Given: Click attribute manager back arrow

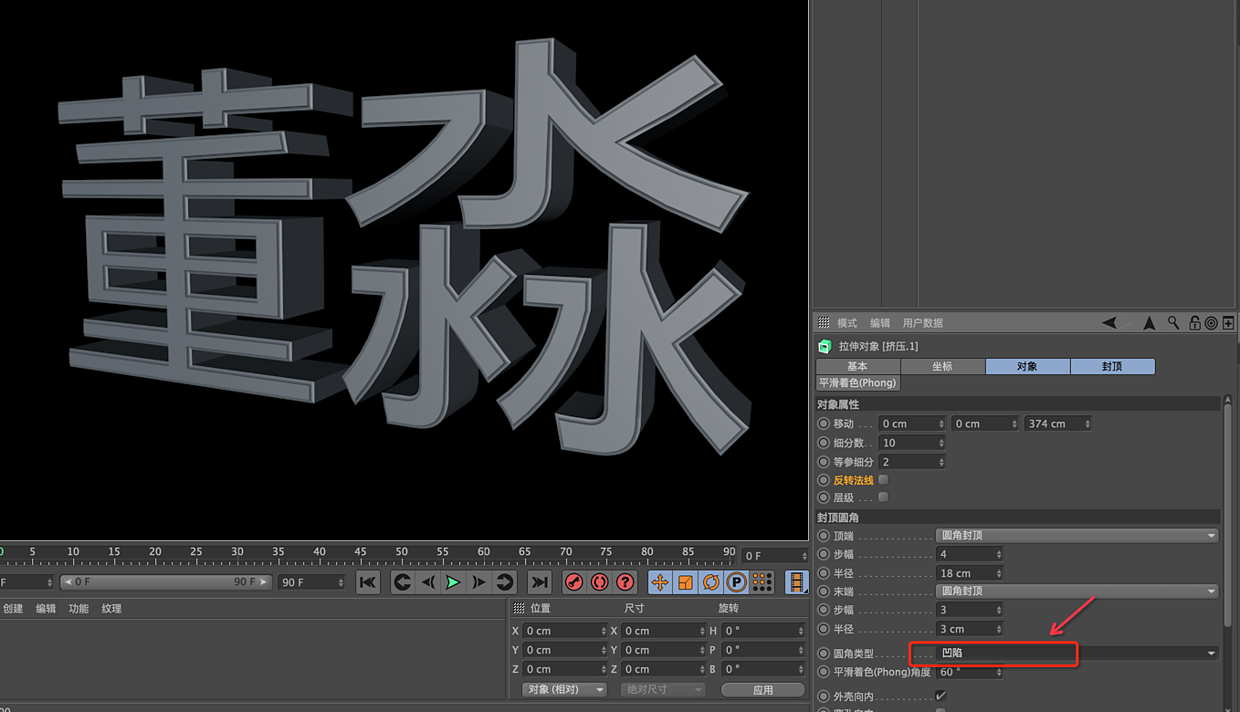Looking at the screenshot, I should click(1109, 323).
